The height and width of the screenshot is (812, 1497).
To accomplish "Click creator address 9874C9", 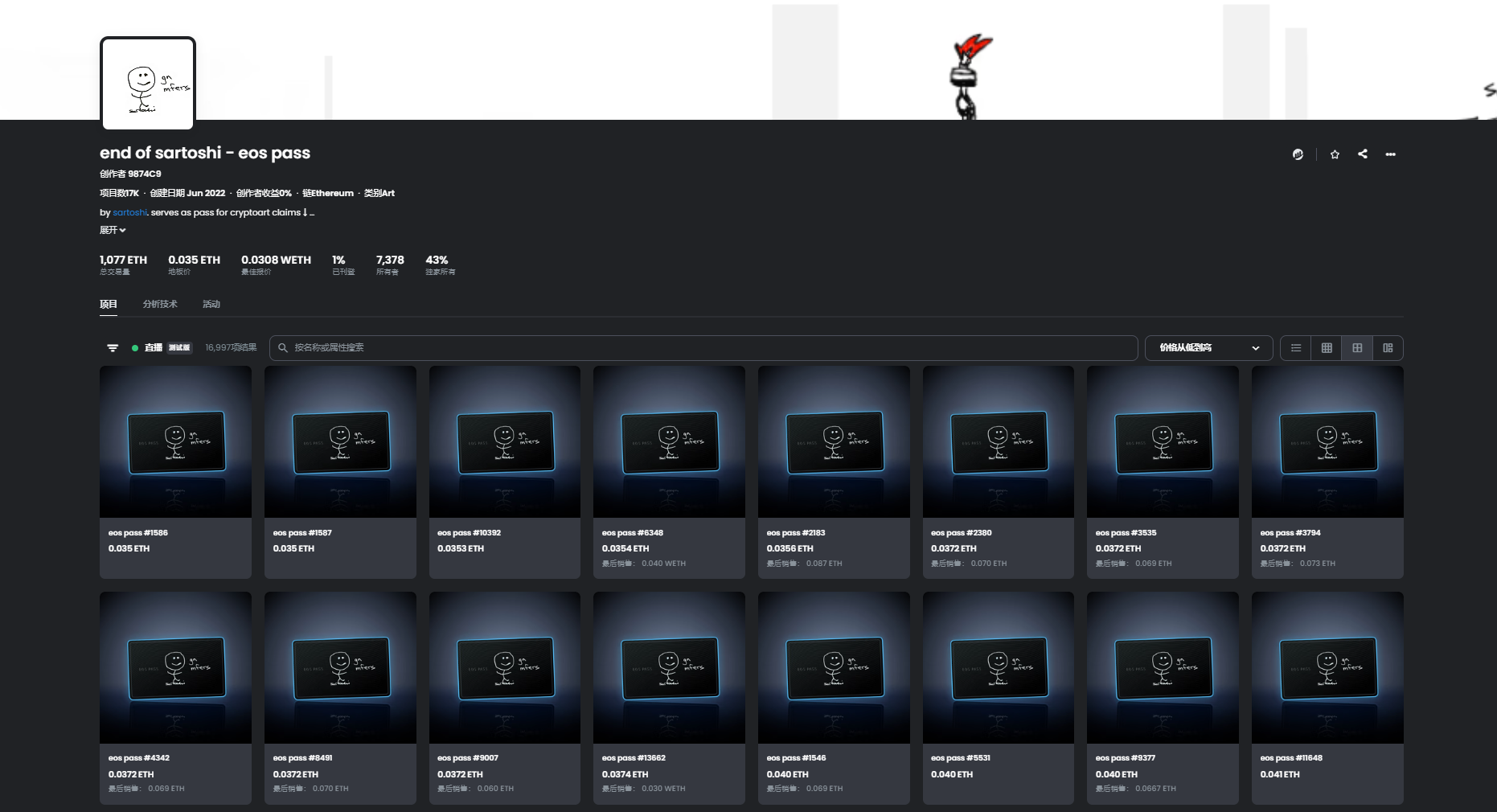I will point(145,174).
